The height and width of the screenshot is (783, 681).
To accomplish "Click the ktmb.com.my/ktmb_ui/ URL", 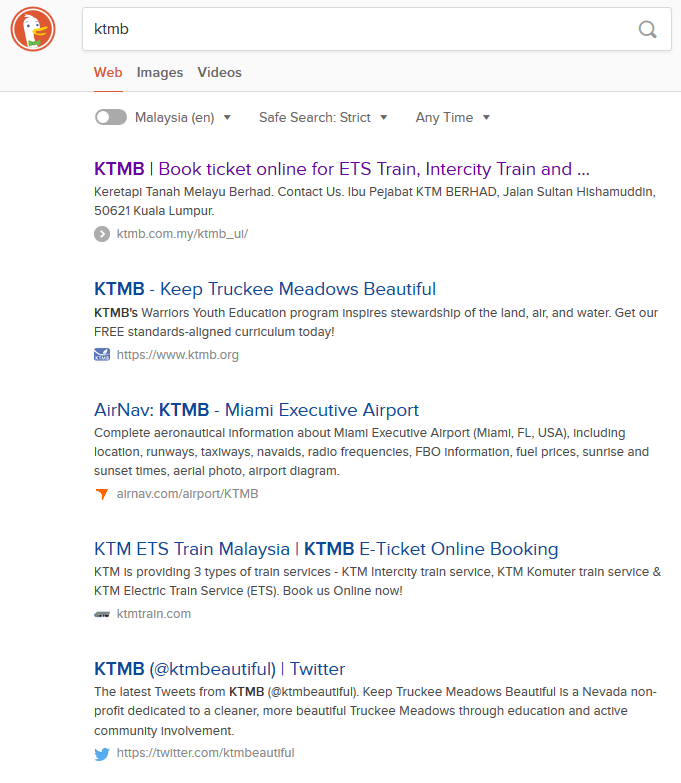I will tap(182, 234).
